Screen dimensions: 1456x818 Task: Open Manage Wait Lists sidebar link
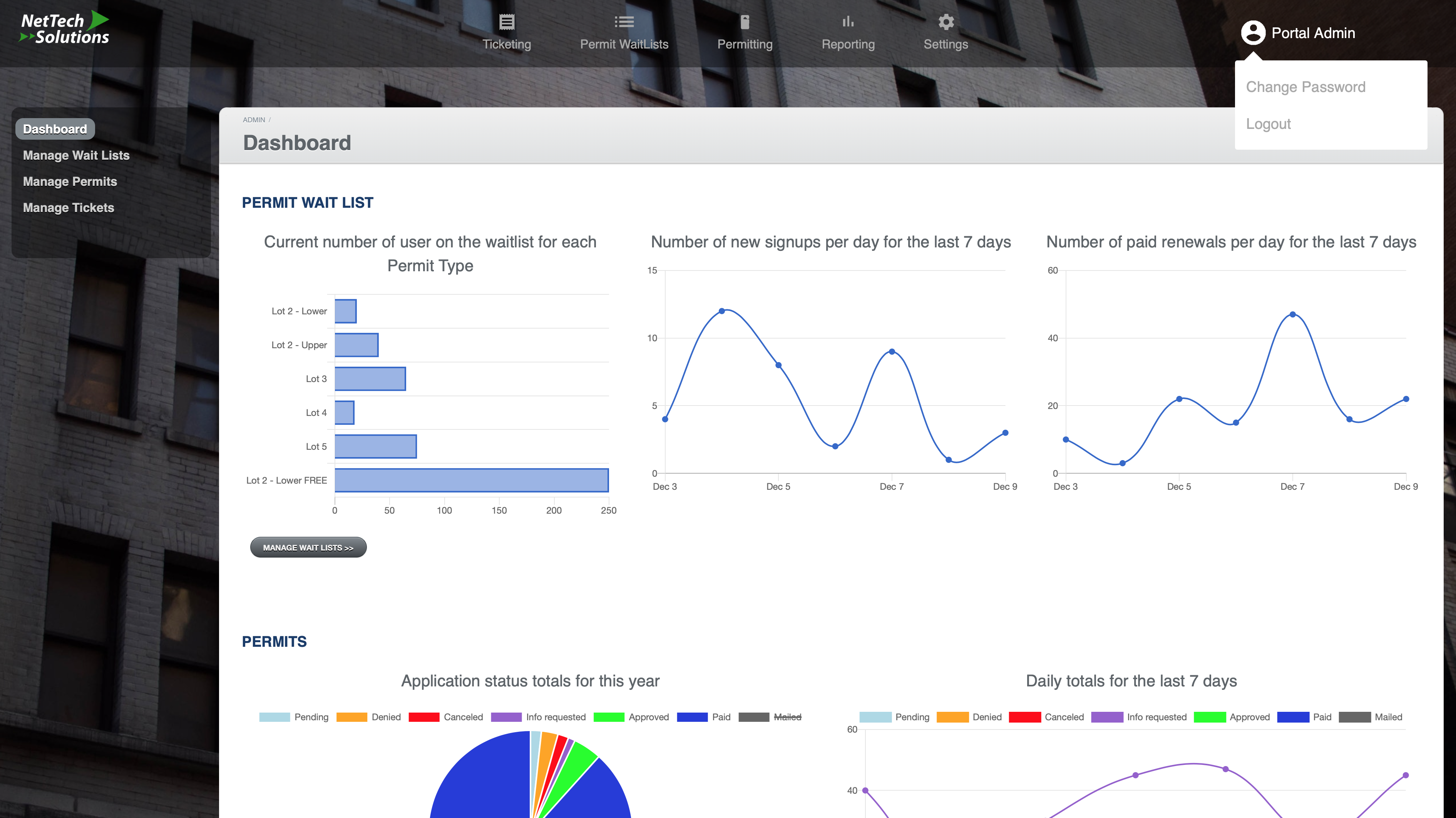coord(76,155)
